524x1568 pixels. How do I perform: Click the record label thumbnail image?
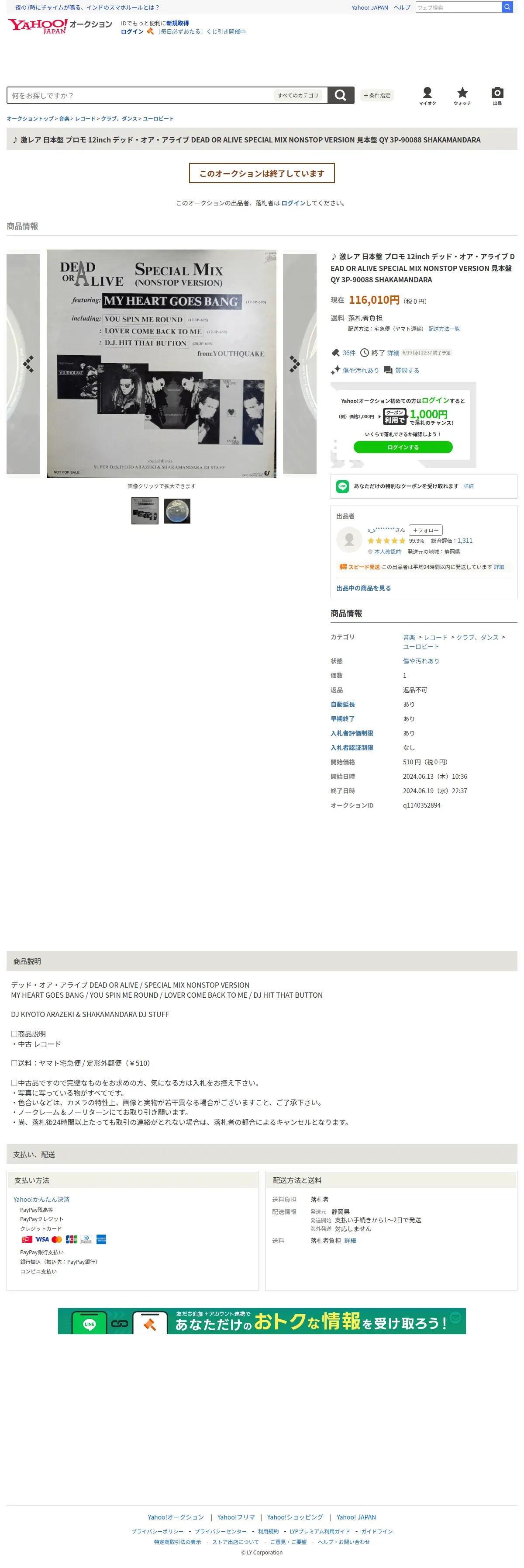(177, 511)
